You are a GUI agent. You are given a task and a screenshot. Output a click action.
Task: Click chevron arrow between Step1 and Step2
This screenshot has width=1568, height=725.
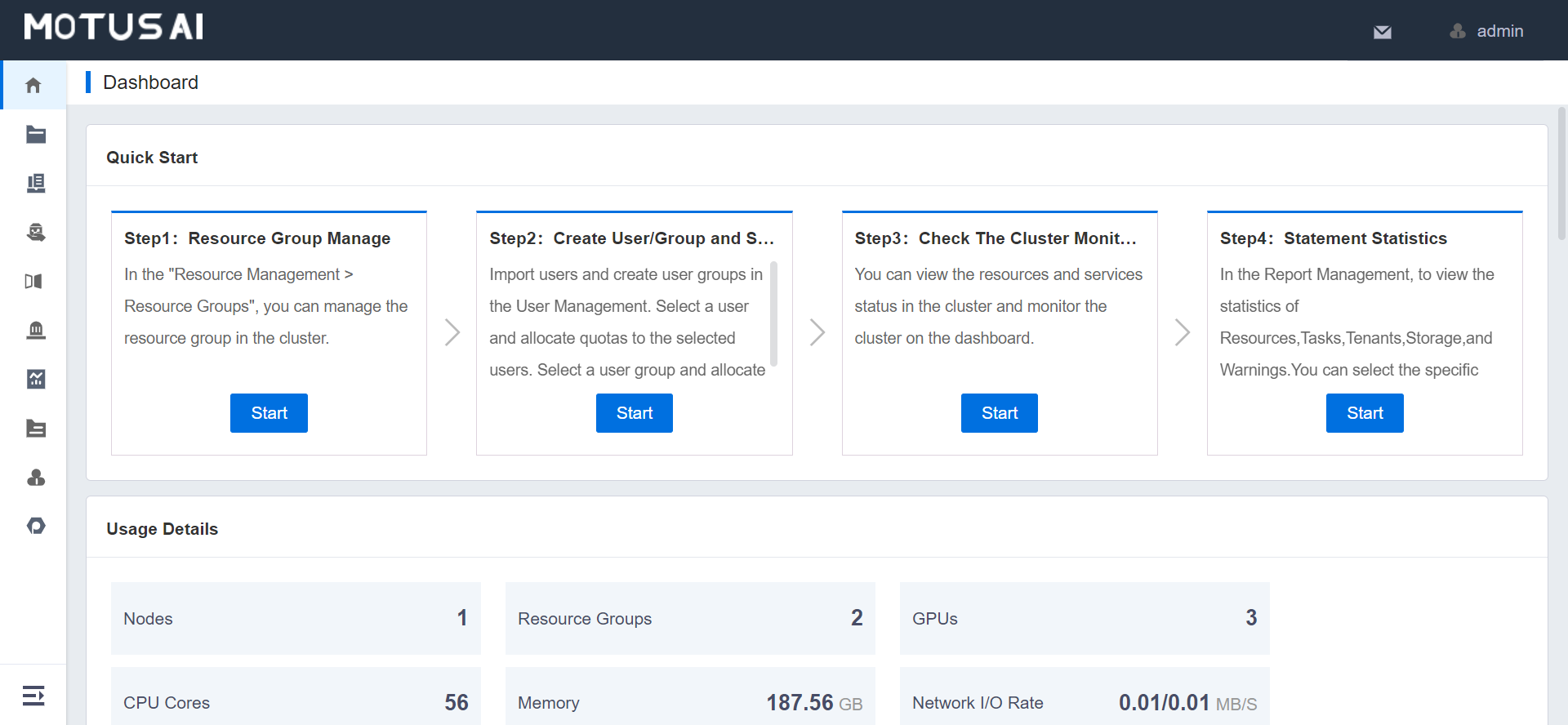click(452, 332)
